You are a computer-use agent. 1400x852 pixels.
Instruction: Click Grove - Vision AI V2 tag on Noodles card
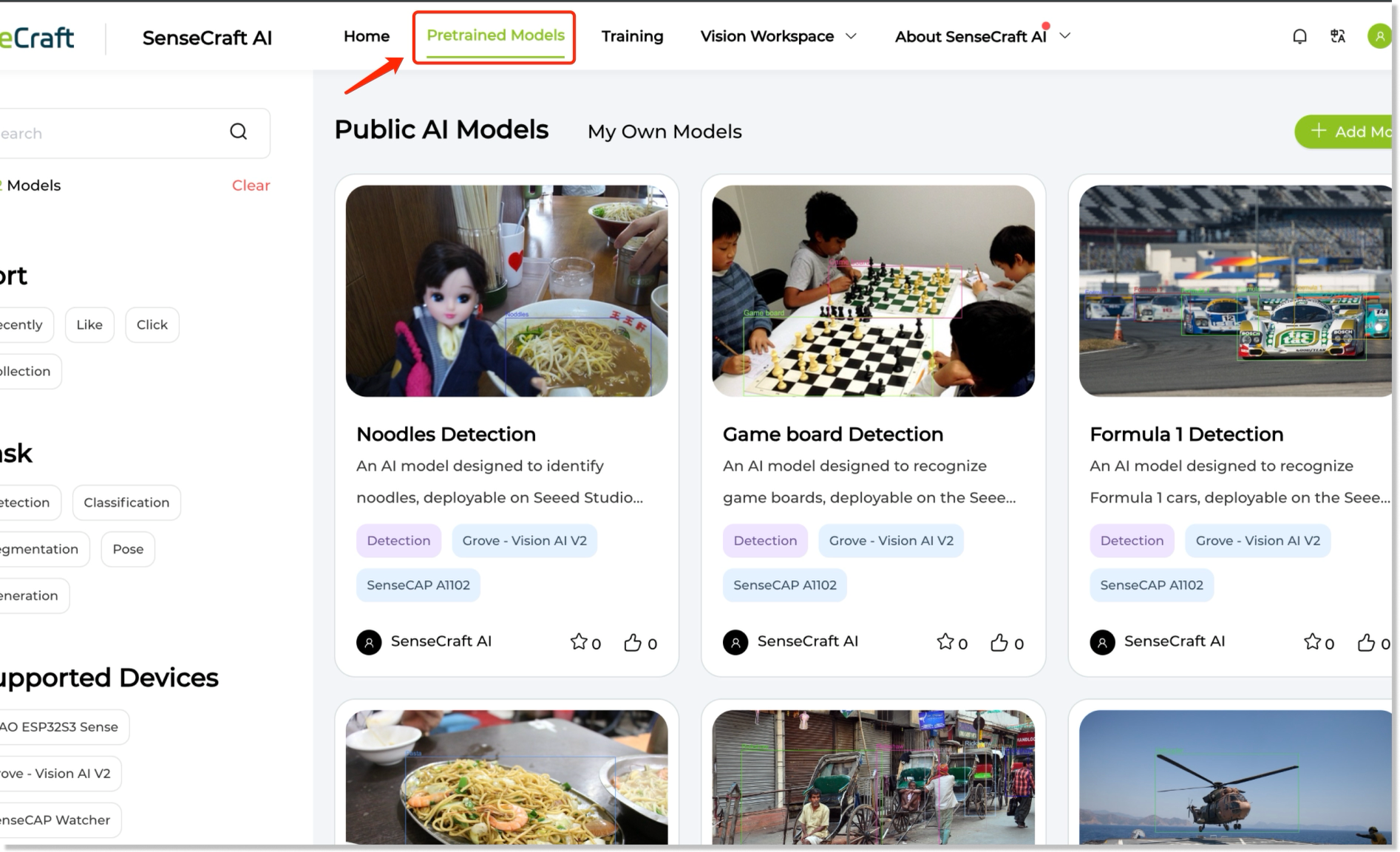(x=525, y=541)
